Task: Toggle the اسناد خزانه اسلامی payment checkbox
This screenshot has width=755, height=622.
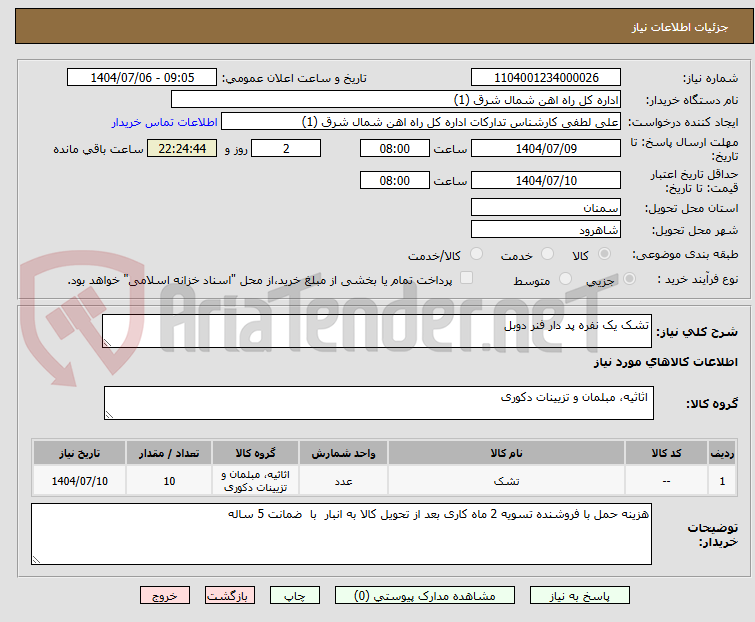Action: click(467, 278)
